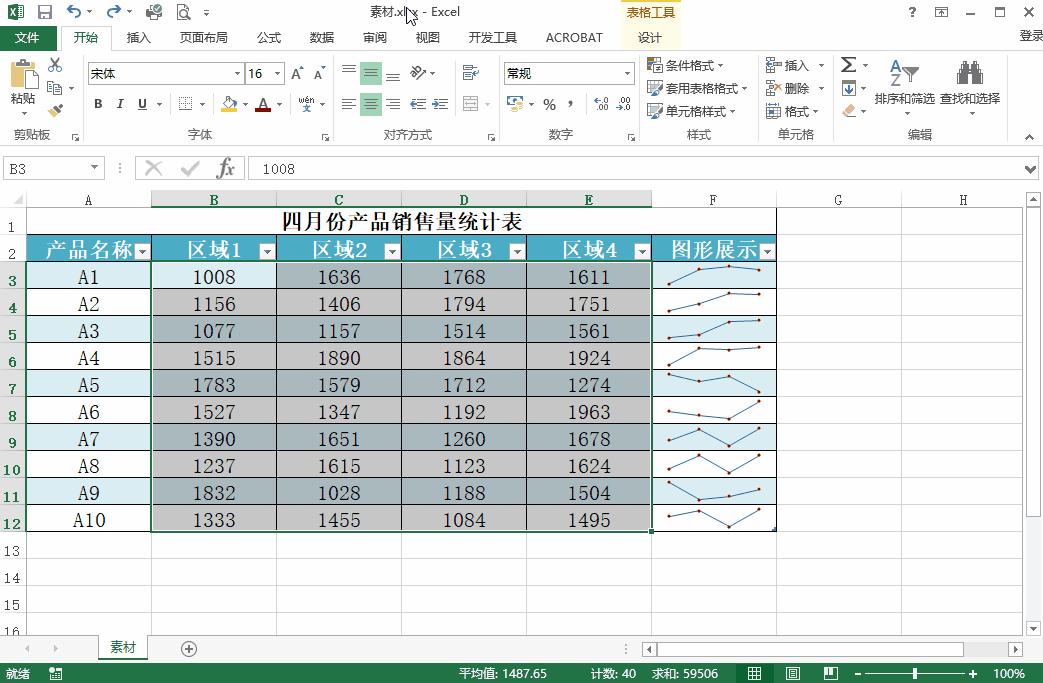The image size is (1043, 683).
Task: Increase decimal places
Action: pos(601,104)
